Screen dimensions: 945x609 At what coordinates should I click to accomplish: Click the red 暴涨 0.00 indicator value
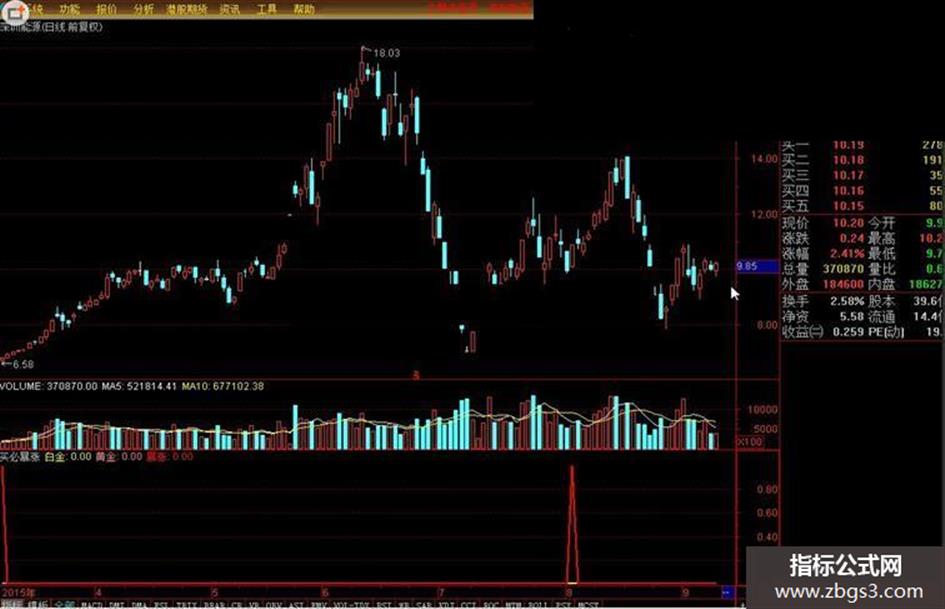[170, 456]
